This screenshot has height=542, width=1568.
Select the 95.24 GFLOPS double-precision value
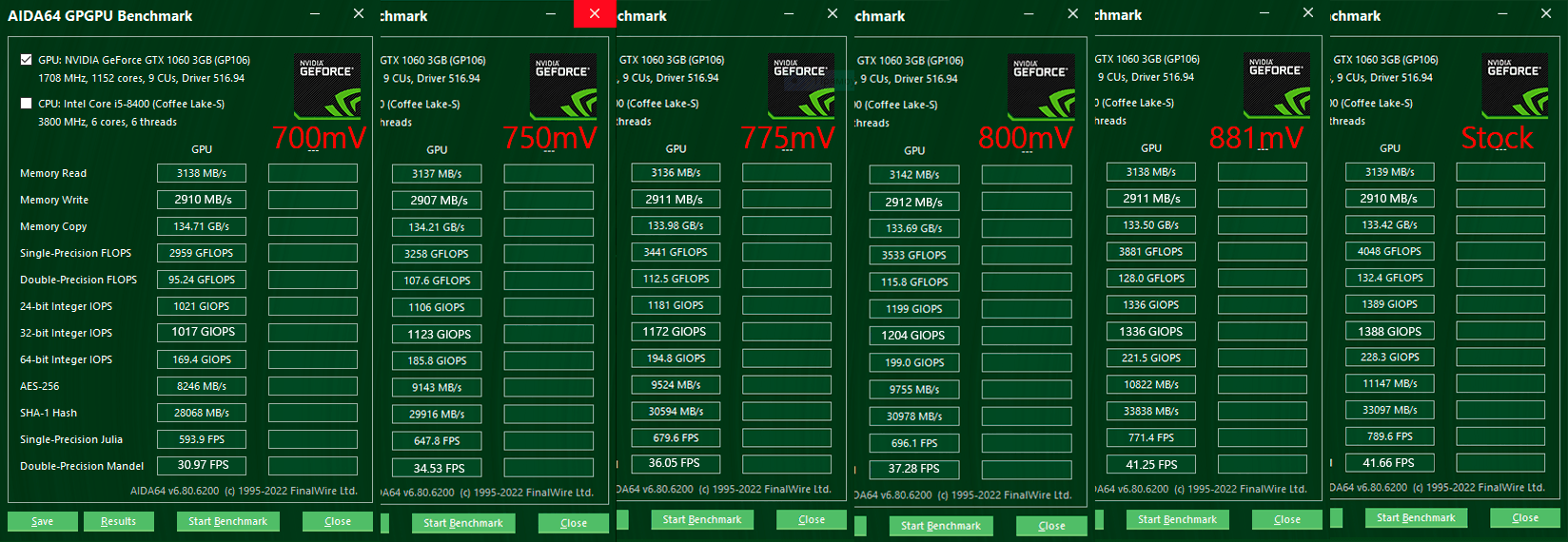point(202,280)
